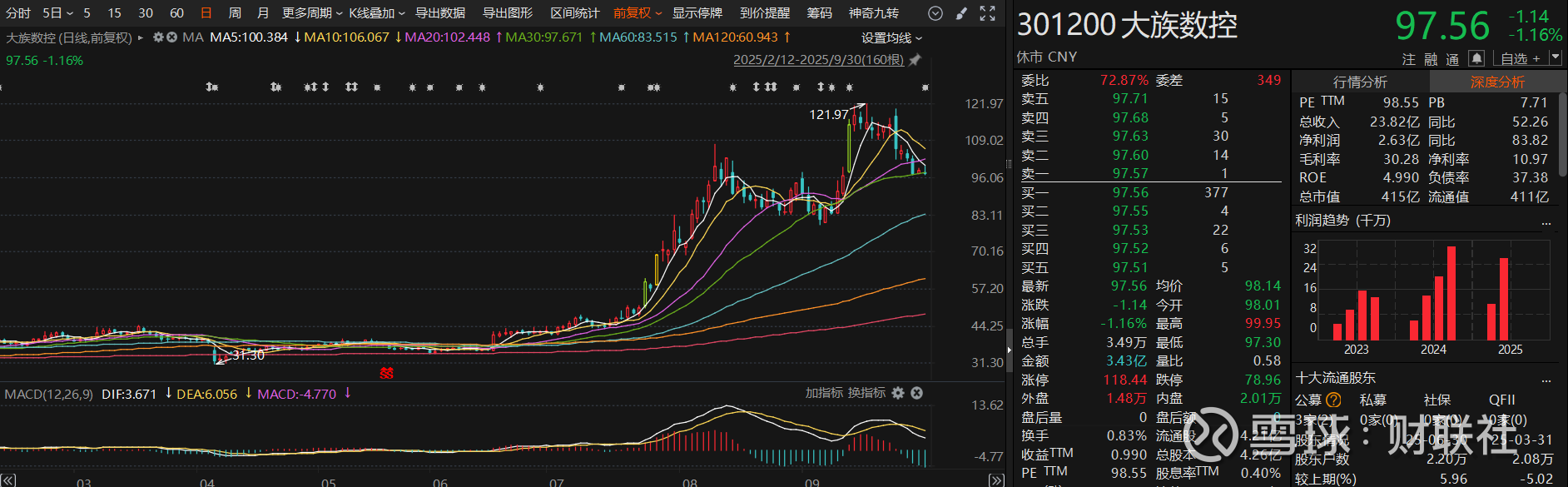Toggle the 筹码 chip distribution view

click(819, 13)
